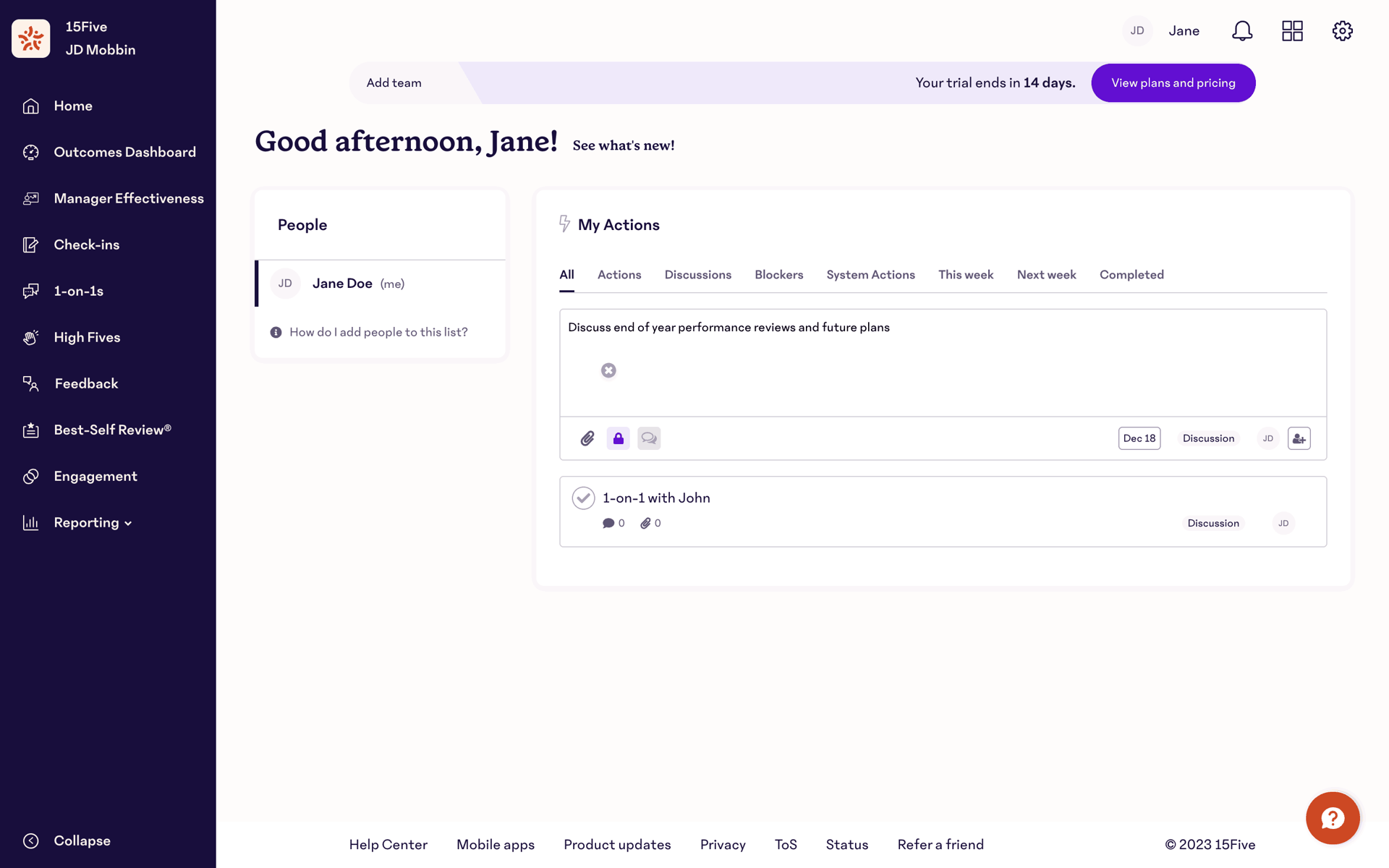The image size is (1389, 868).
Task: Click the add person icon
Action: [x=1299, y=438]
